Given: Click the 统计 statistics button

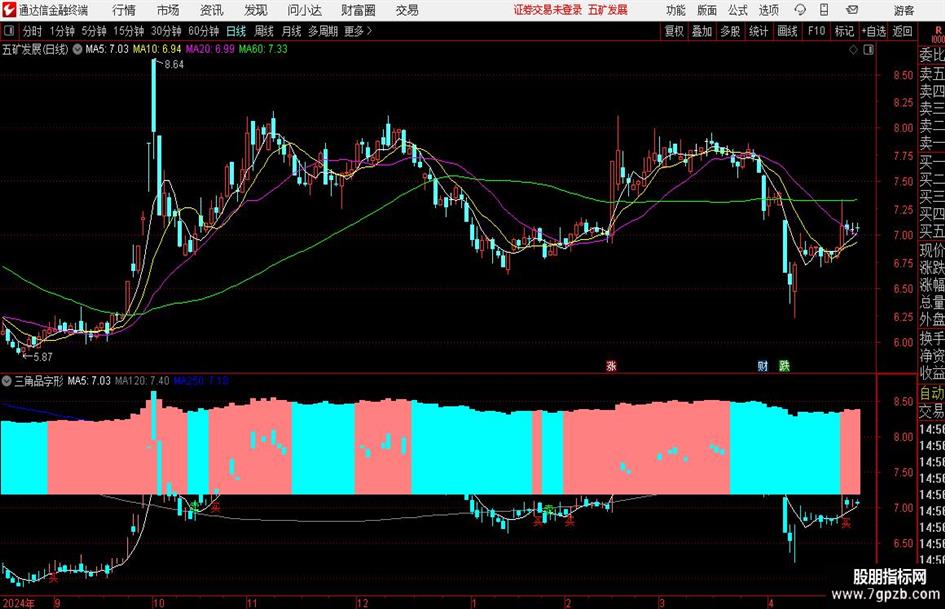Looking at the screenshot, I should (x=758, y=31).
